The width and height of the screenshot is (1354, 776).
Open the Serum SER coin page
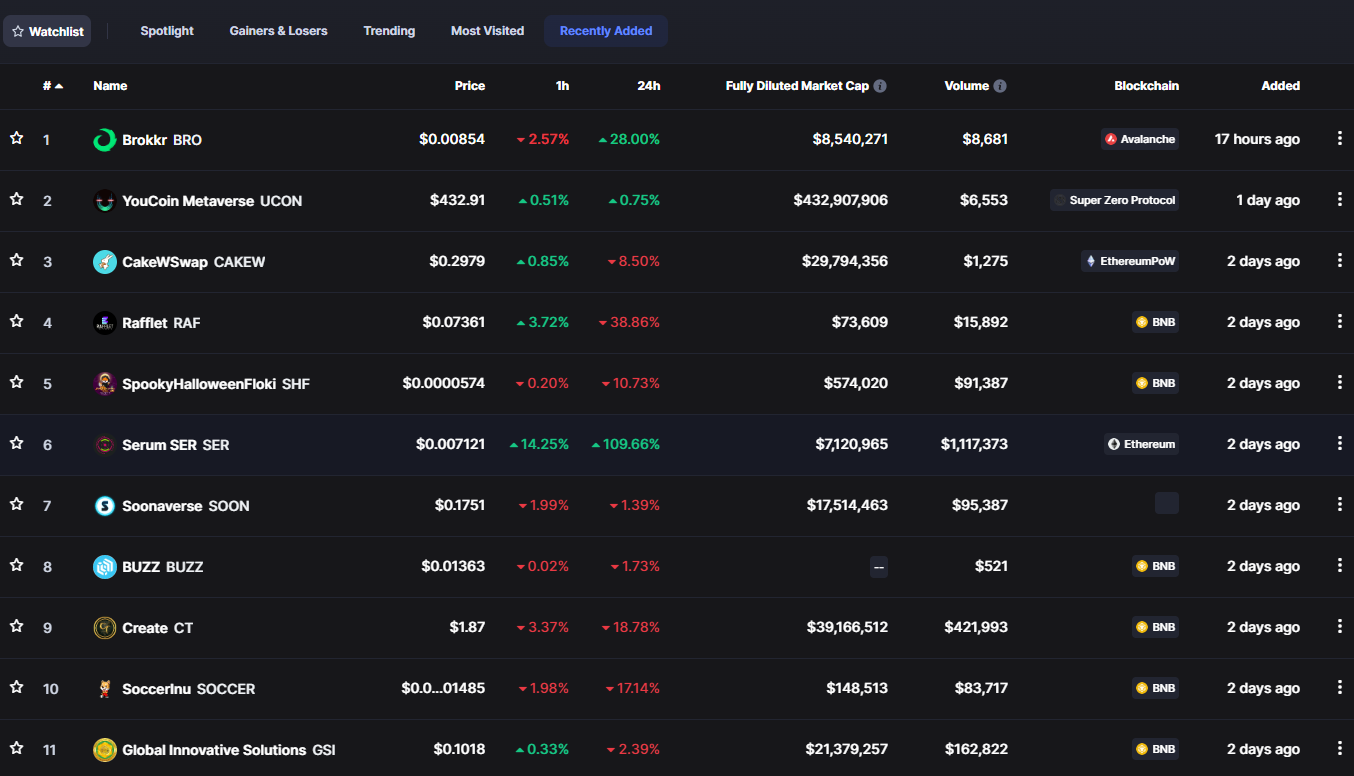(x=162, y=445)
